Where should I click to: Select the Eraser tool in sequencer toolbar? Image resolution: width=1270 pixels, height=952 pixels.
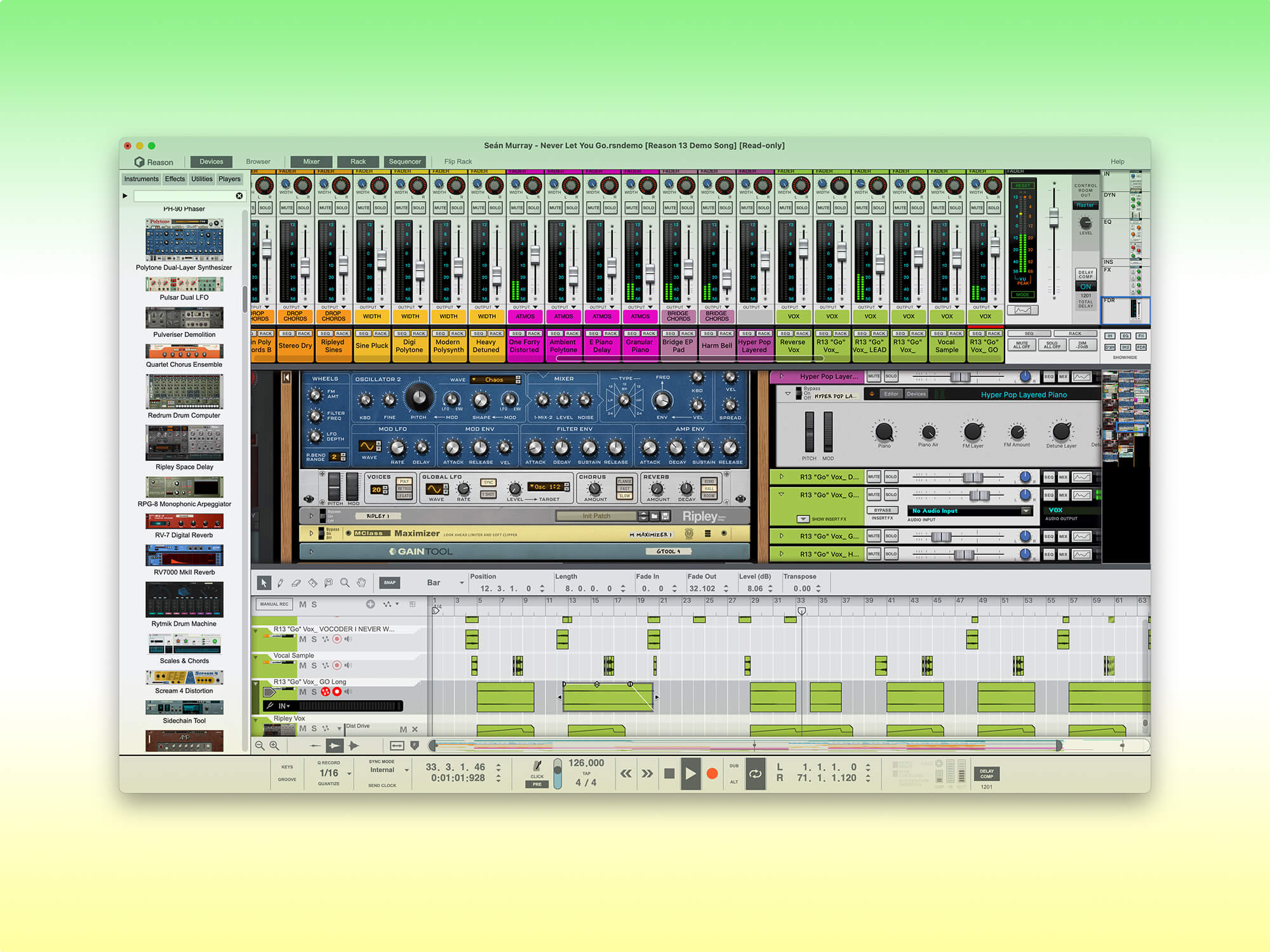point(296,582)
